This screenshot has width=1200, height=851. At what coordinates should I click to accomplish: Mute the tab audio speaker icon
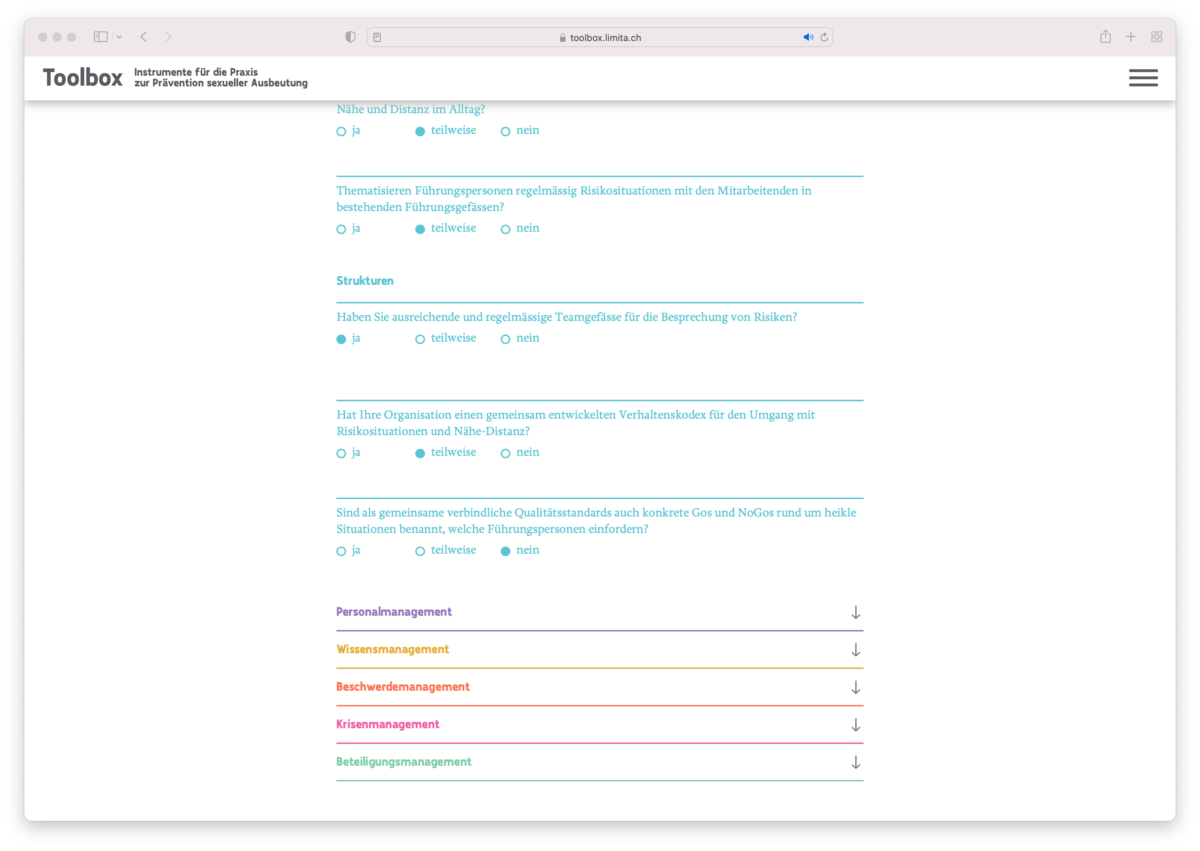[x=808, y=37]
